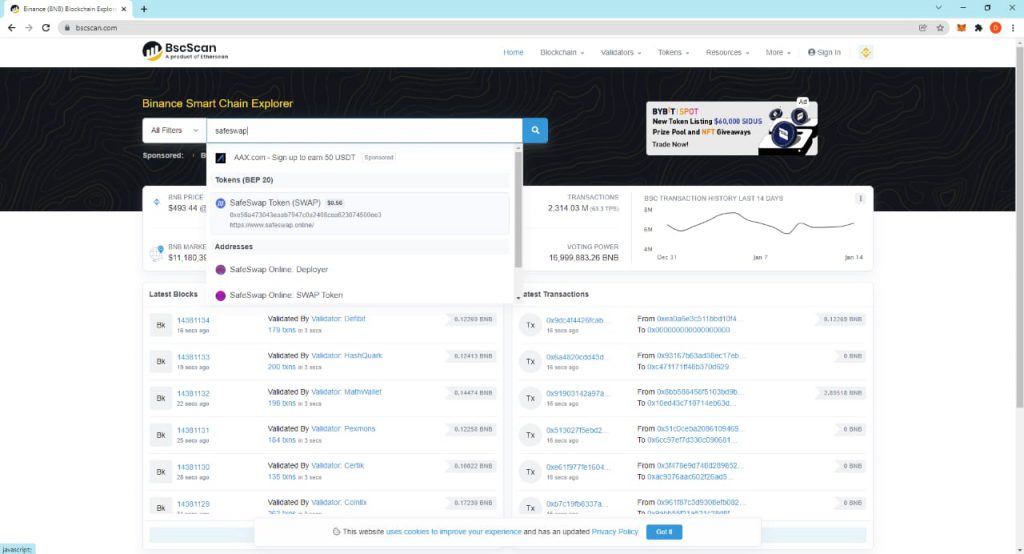This screenshot has width=1024, height=554.
Task: Open the Home nav item
Action: [x=513, y=52]
